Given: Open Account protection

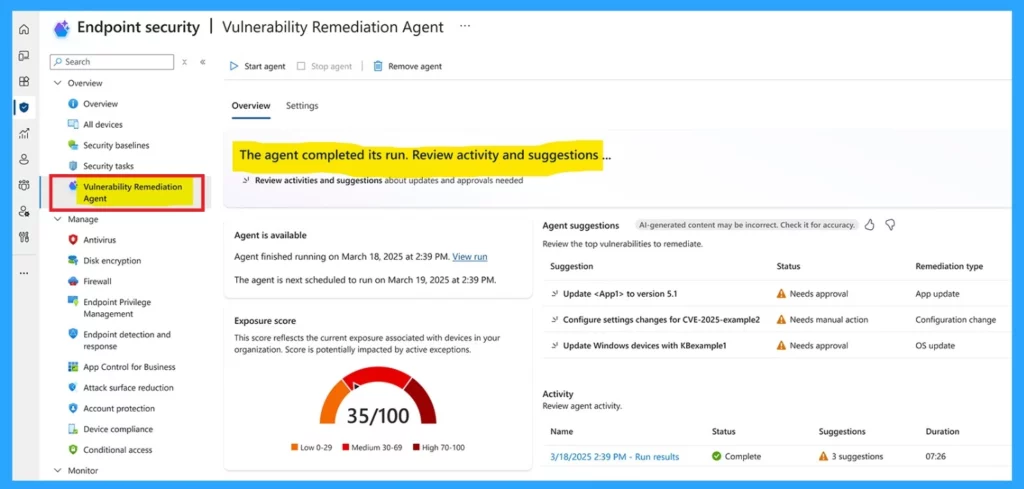Looking at the screenshot, I should click(x=119, y=409).
